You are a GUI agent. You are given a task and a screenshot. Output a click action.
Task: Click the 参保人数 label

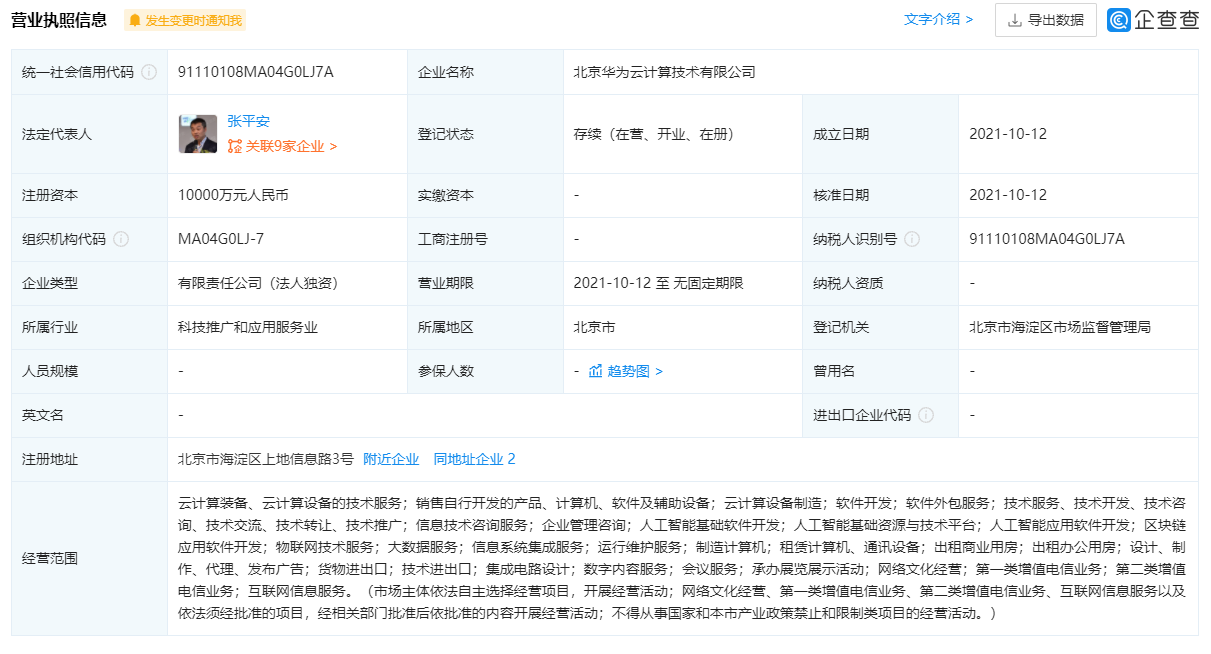point(446,371)
